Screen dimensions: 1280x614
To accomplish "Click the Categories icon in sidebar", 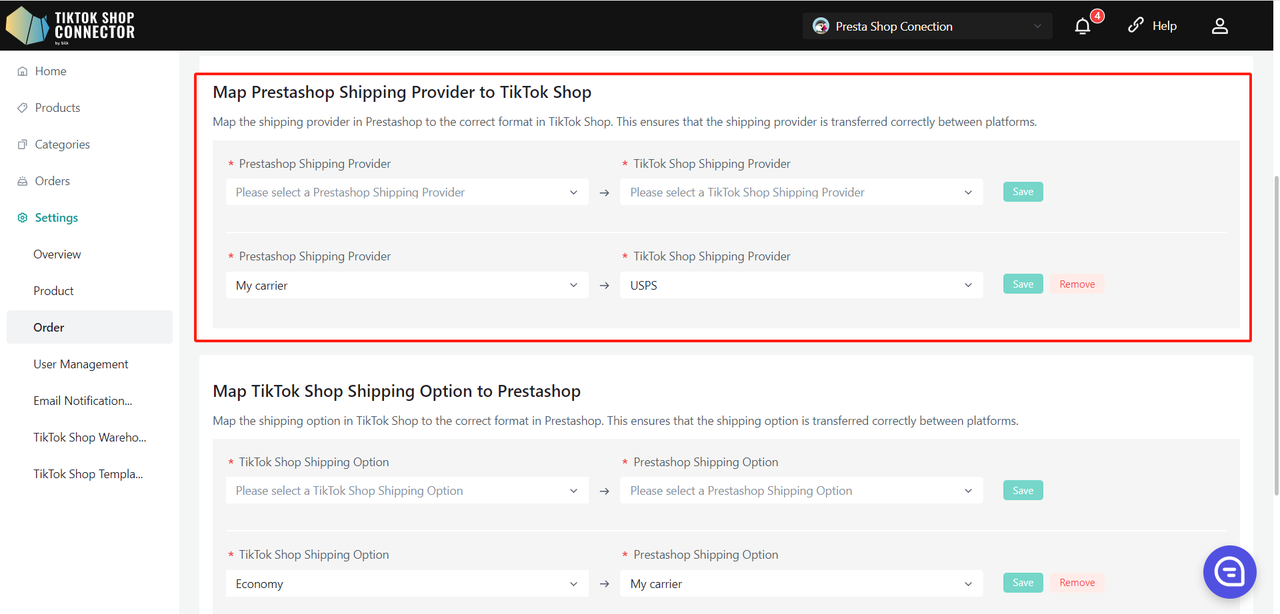I will pyautogui.click(x=23, y=144).
